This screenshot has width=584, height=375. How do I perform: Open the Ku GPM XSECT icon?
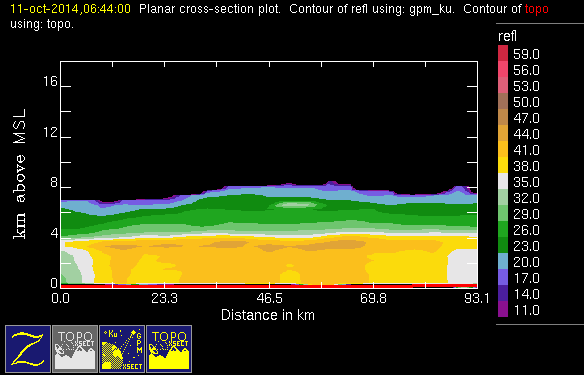pos(122,349)
